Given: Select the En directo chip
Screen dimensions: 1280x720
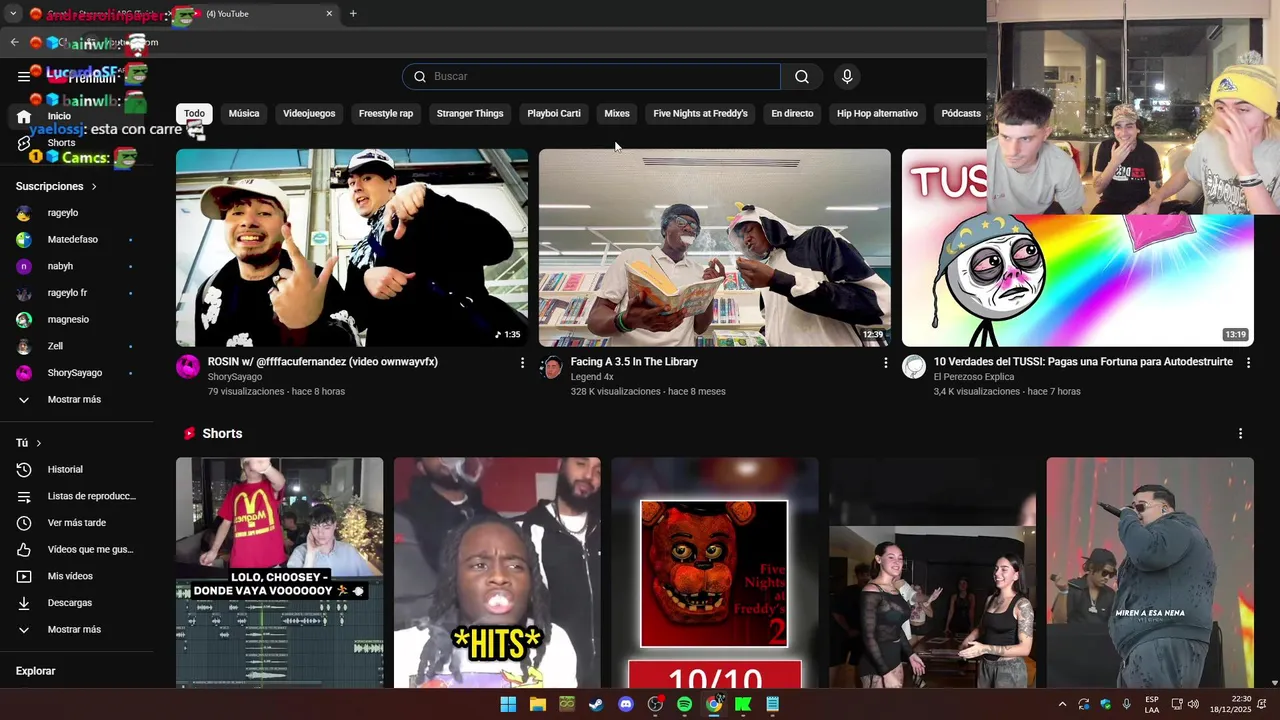Looking at the screenshot, I should point(792,114).
